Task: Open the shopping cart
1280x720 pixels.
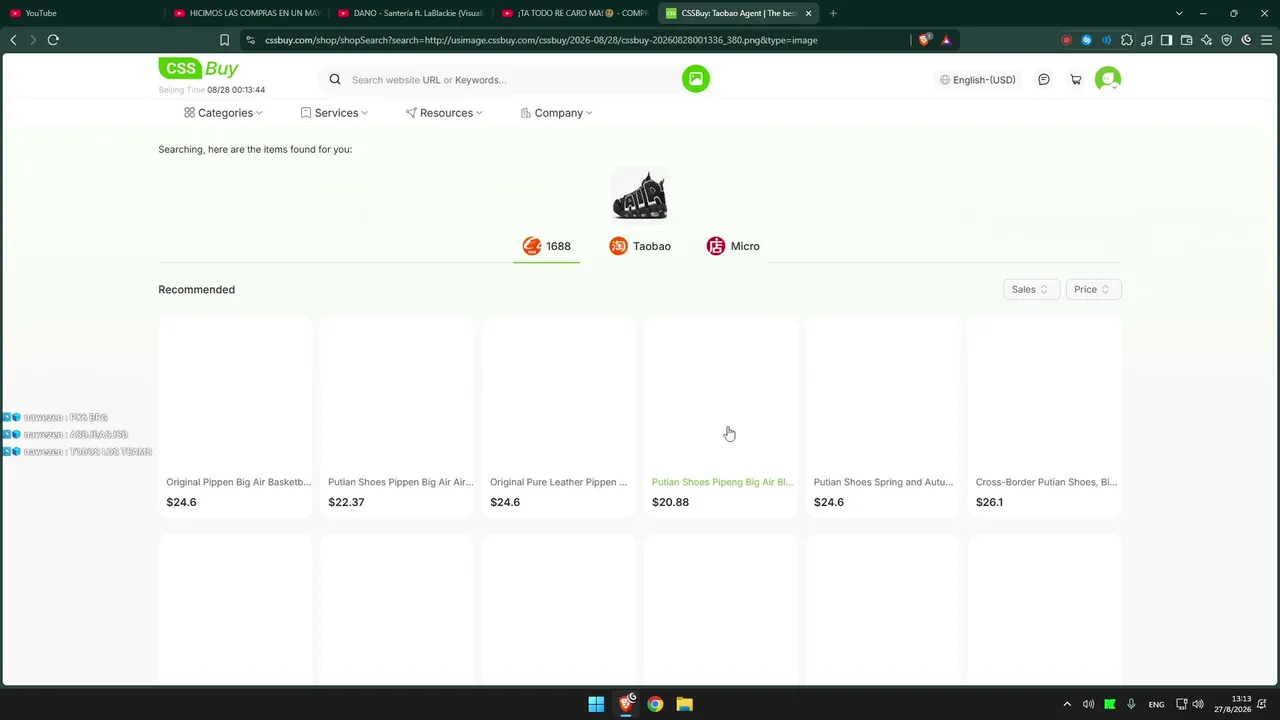Action: (1076, 80)
